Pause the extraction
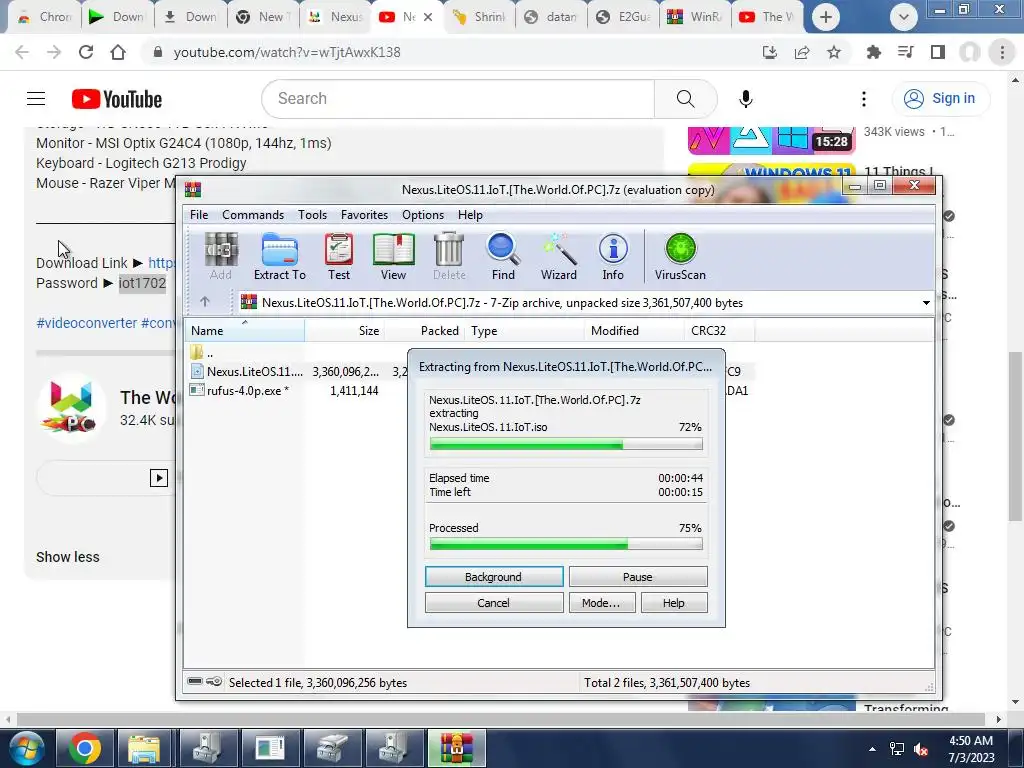The image size is (1024, 768). [637, 577]
